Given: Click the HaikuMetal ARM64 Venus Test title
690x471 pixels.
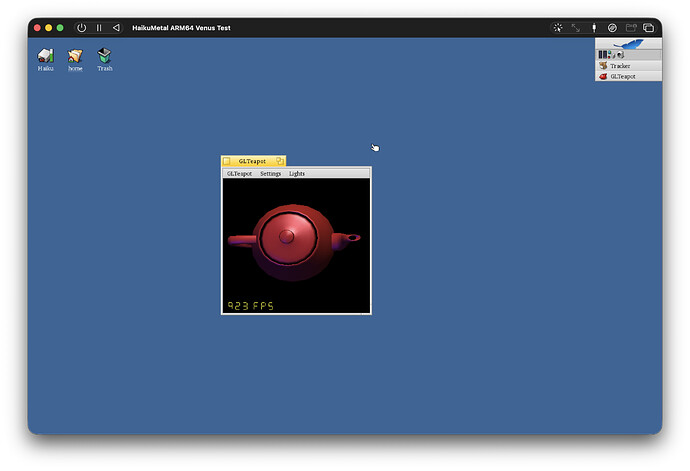Looking at the screenshot, I should [181, 28].
